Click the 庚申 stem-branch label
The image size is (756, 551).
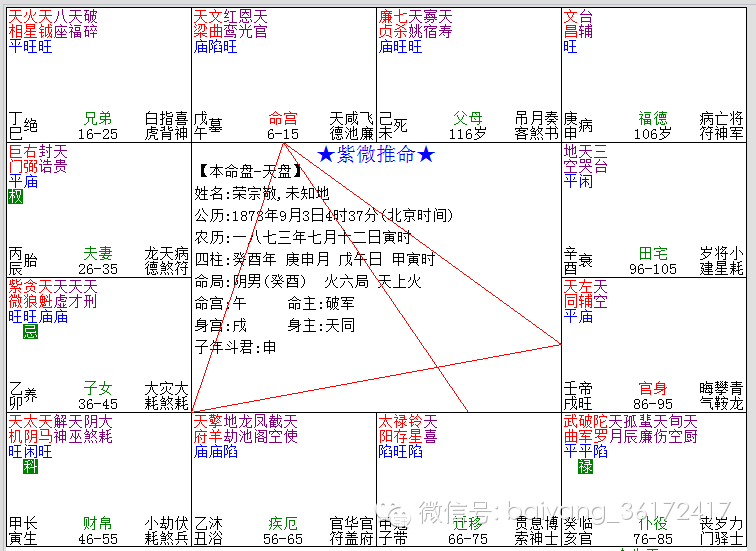click(x=570, y=126)
